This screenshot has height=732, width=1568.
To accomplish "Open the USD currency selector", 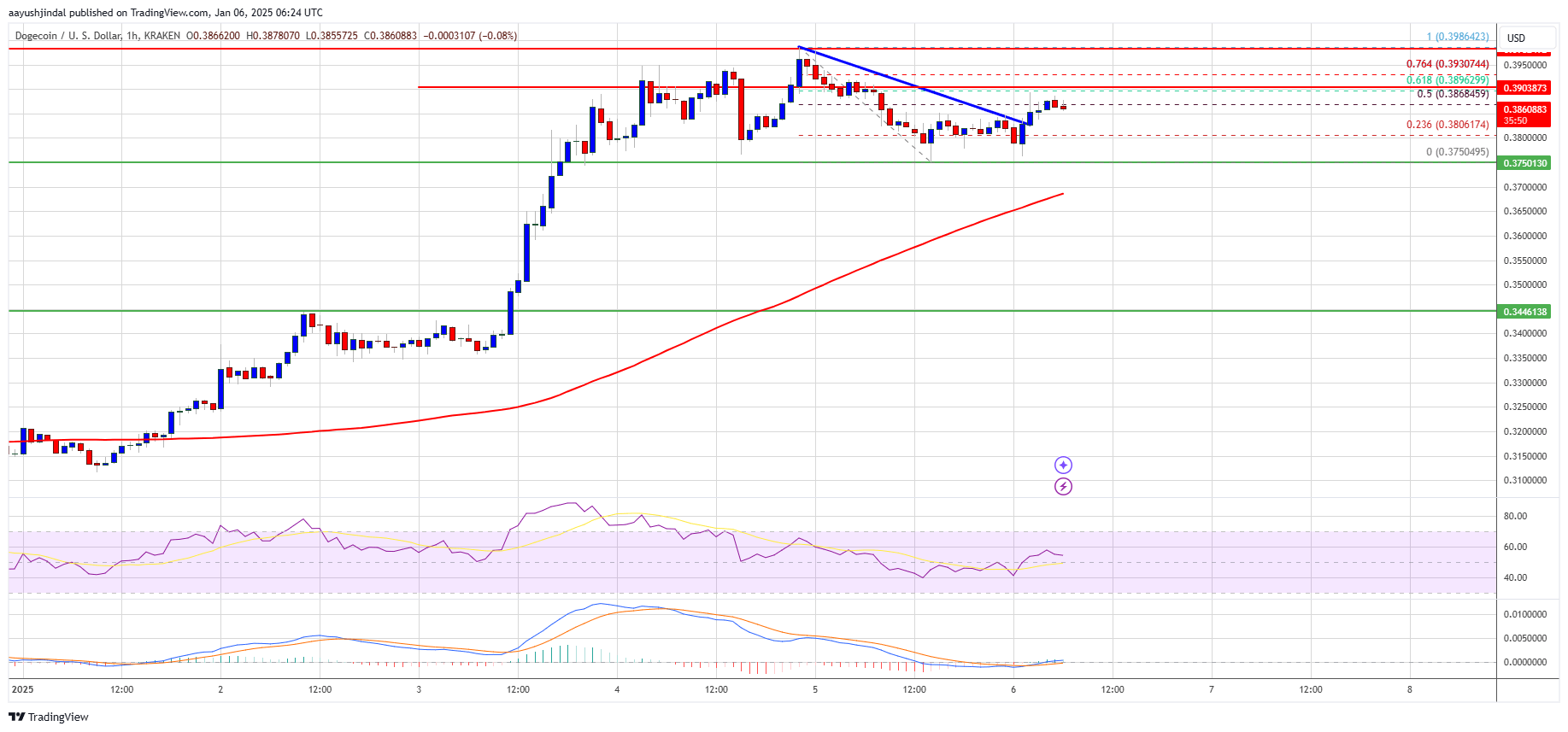I will pyautogui.click(x=1515, y=38).
